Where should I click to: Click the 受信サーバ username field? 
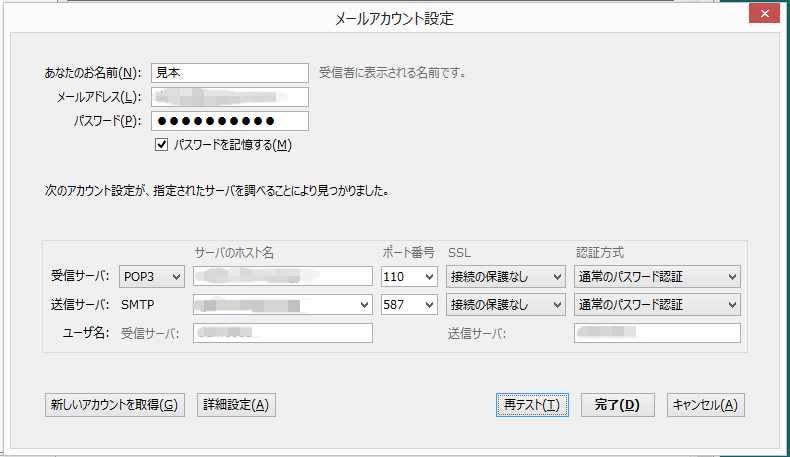click(x=282, y=333)
